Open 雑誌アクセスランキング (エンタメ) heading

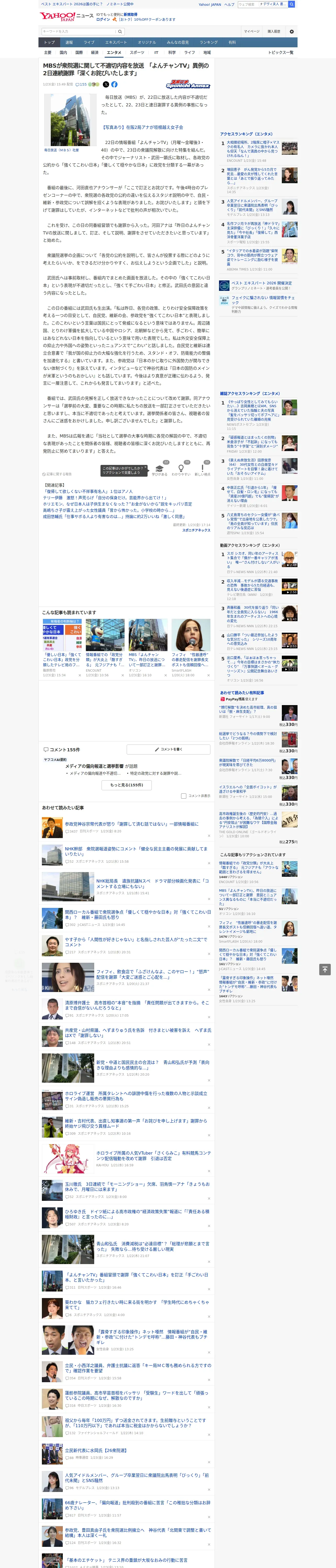pos(250,393)
